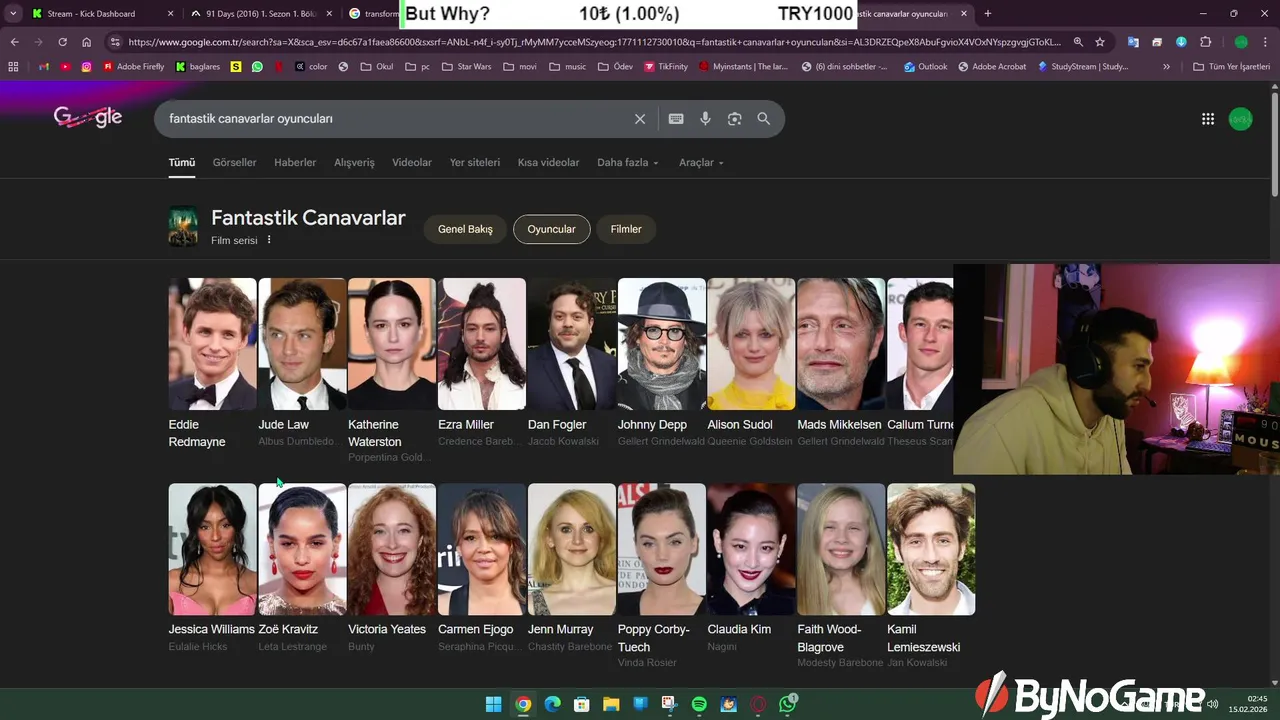The image size is (1280, 720).
Task: Search by image with the Google Lens icon
Action: [x=734, y=119]
